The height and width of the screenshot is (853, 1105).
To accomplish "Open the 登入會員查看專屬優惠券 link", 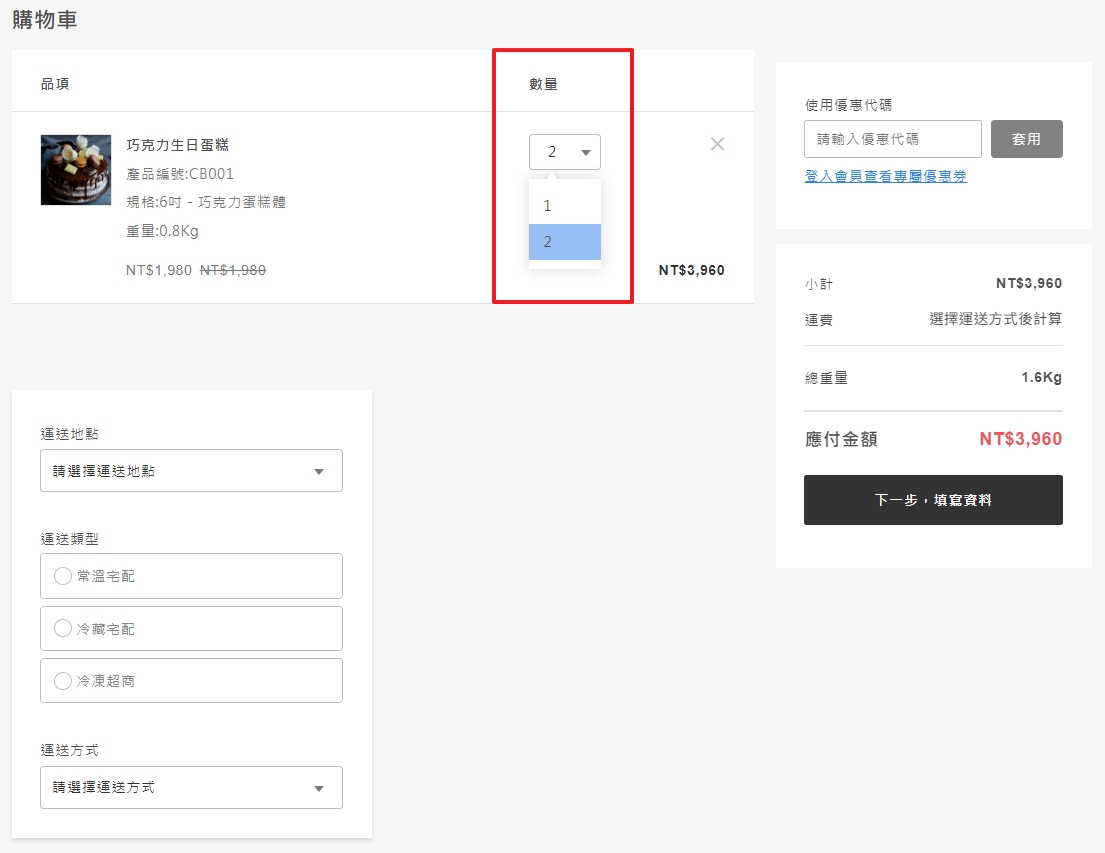I will click(x=885, y=176).
